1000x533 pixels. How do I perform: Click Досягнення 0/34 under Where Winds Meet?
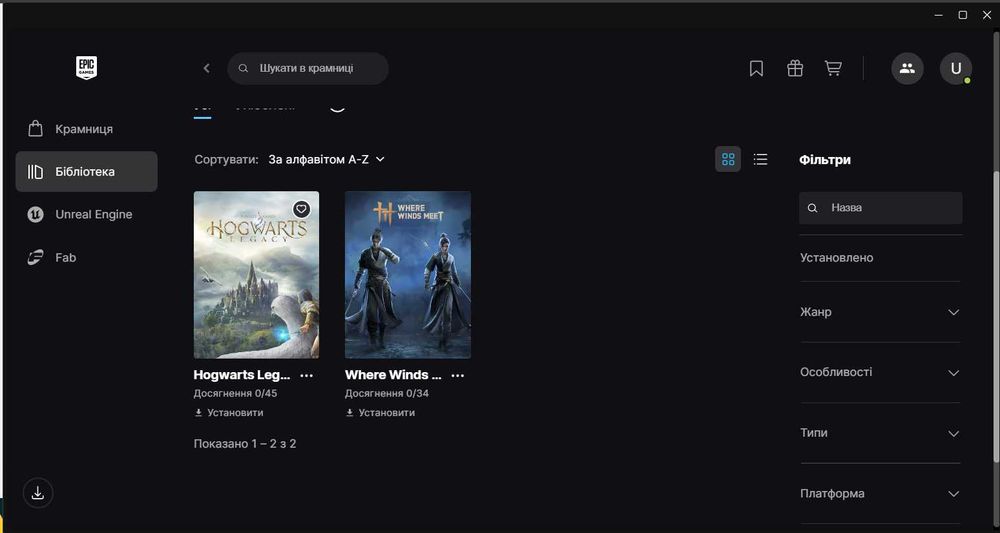(x=386, y=393)
